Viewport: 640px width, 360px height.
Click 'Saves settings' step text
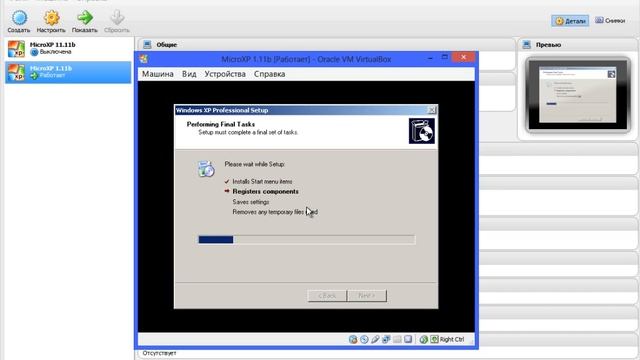pyautogui.click(x=251, y=202)
